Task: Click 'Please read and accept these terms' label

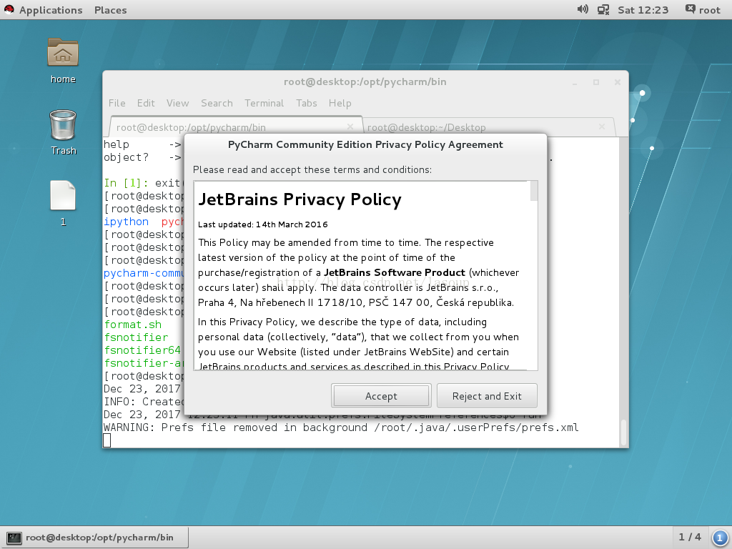Action: coord(312,169)
